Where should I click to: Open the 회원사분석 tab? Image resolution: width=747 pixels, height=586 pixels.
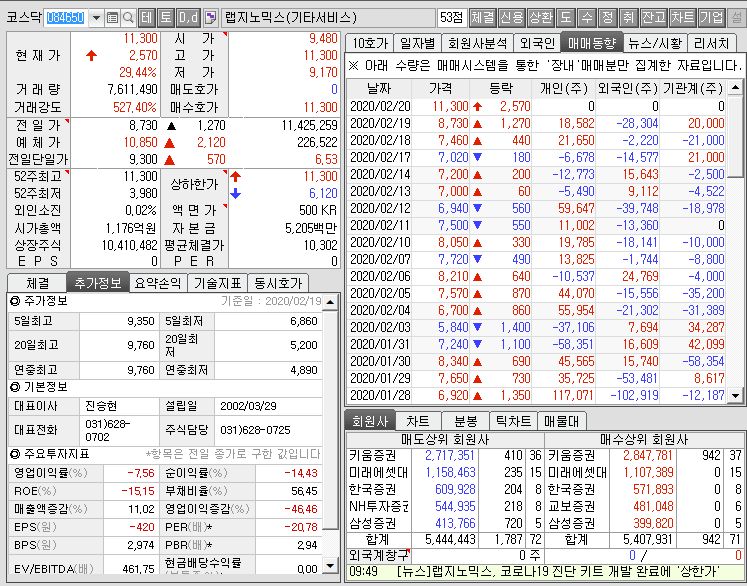477,43
